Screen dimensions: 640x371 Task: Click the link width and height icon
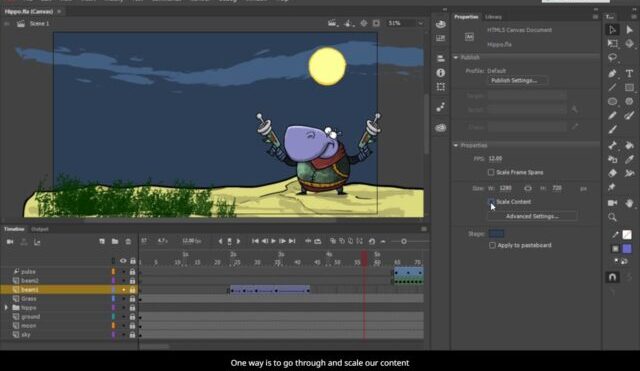[528, 188]
